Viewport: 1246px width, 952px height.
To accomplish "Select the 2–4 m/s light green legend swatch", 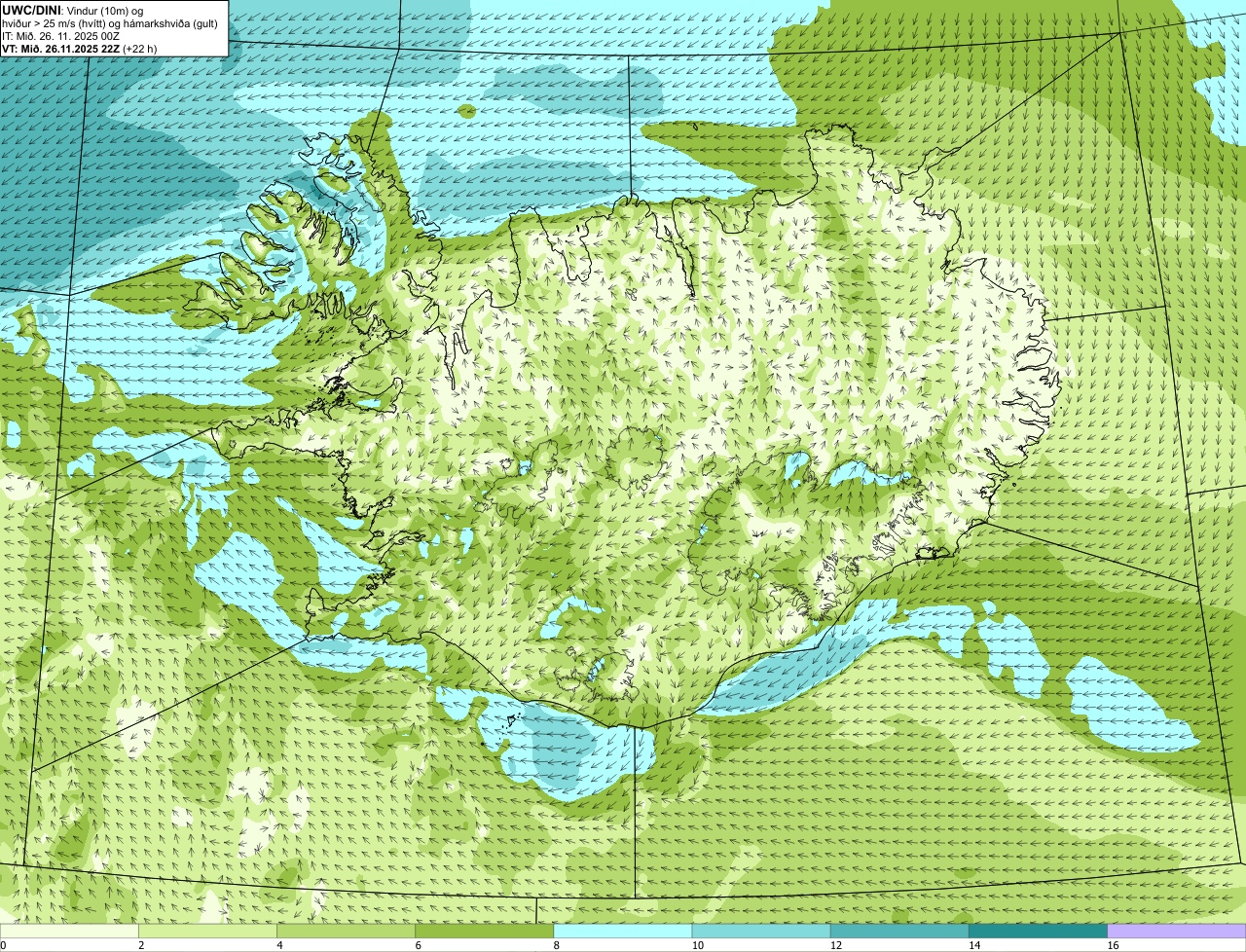I will pos(207,932).
